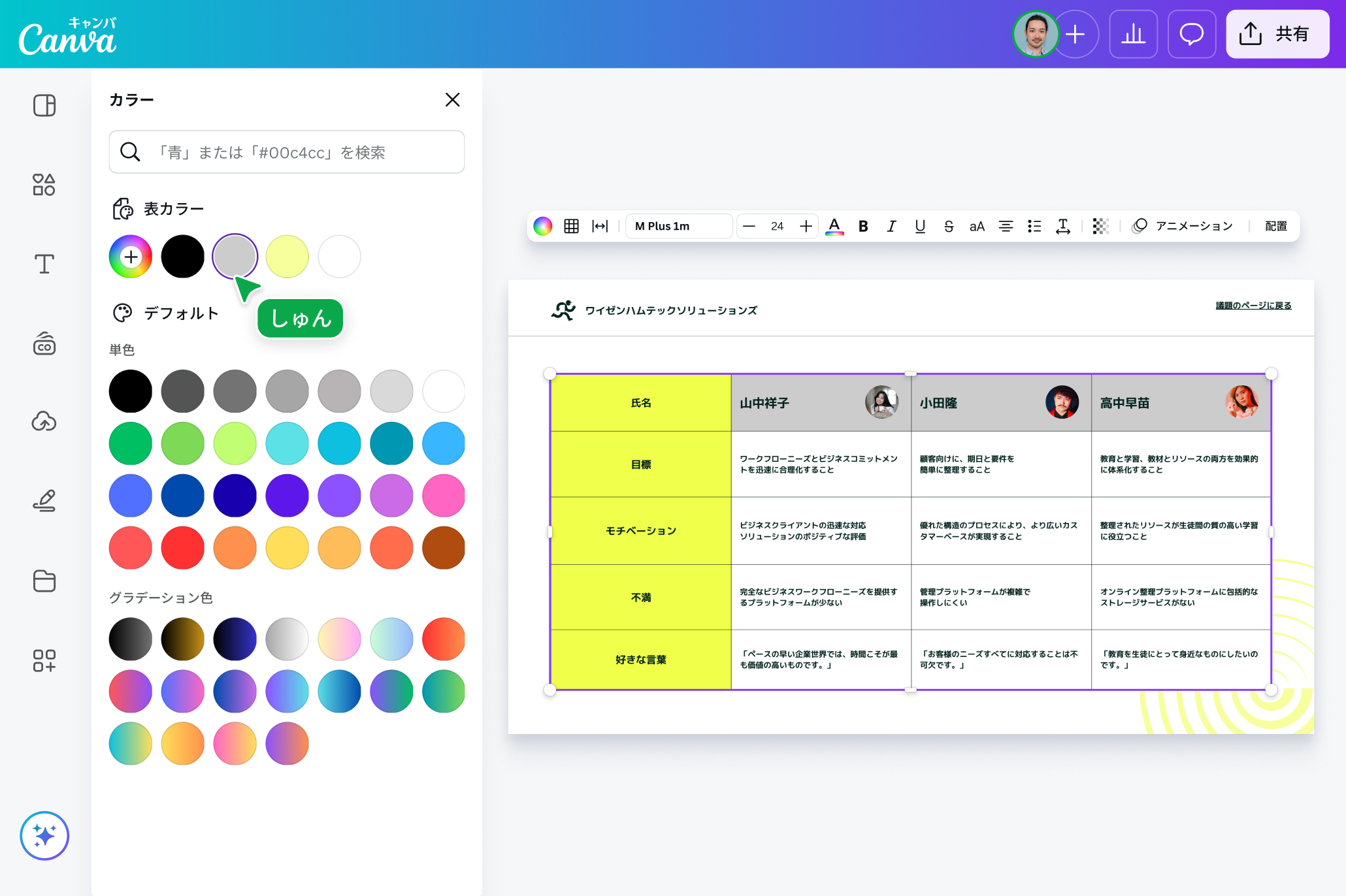Click the 小田隆 profile photo

pyautogui.click(x=1062, y=402)
